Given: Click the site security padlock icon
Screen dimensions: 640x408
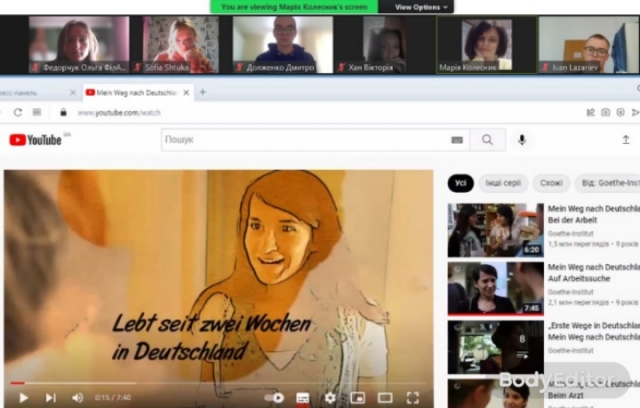Looking at the screenshot, I should pyautogui.click(x=63, y=113).
